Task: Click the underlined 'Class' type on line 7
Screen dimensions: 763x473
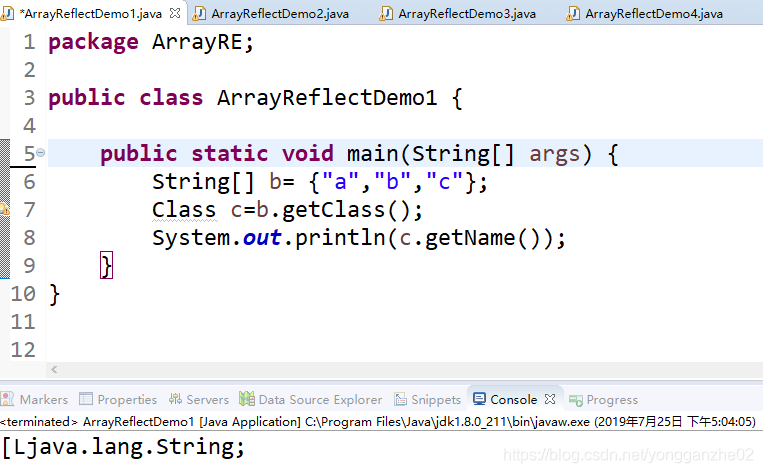Action: click(x=184, y=210)
